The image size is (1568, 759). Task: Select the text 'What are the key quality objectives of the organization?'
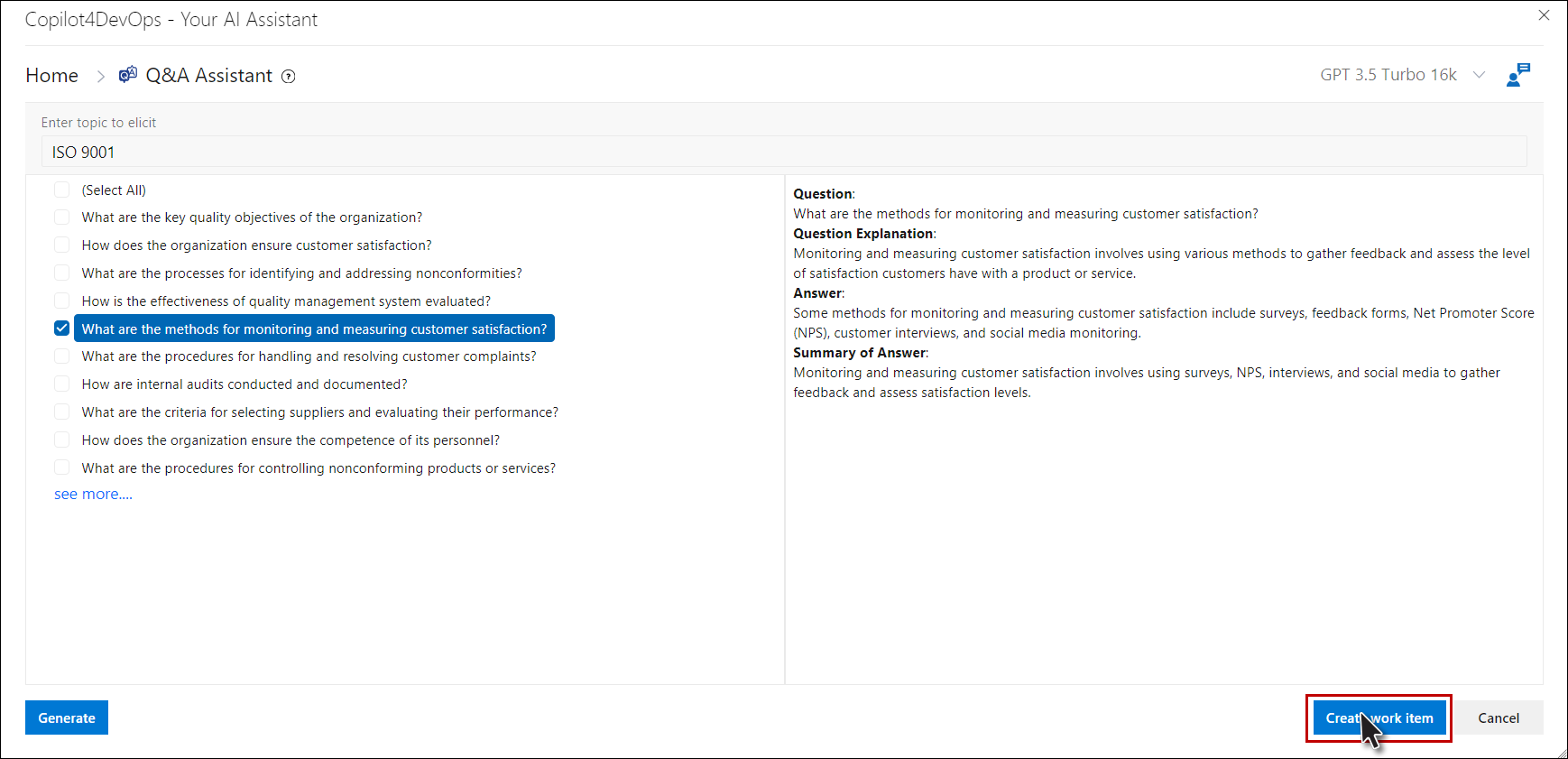[x=252, y=218]
